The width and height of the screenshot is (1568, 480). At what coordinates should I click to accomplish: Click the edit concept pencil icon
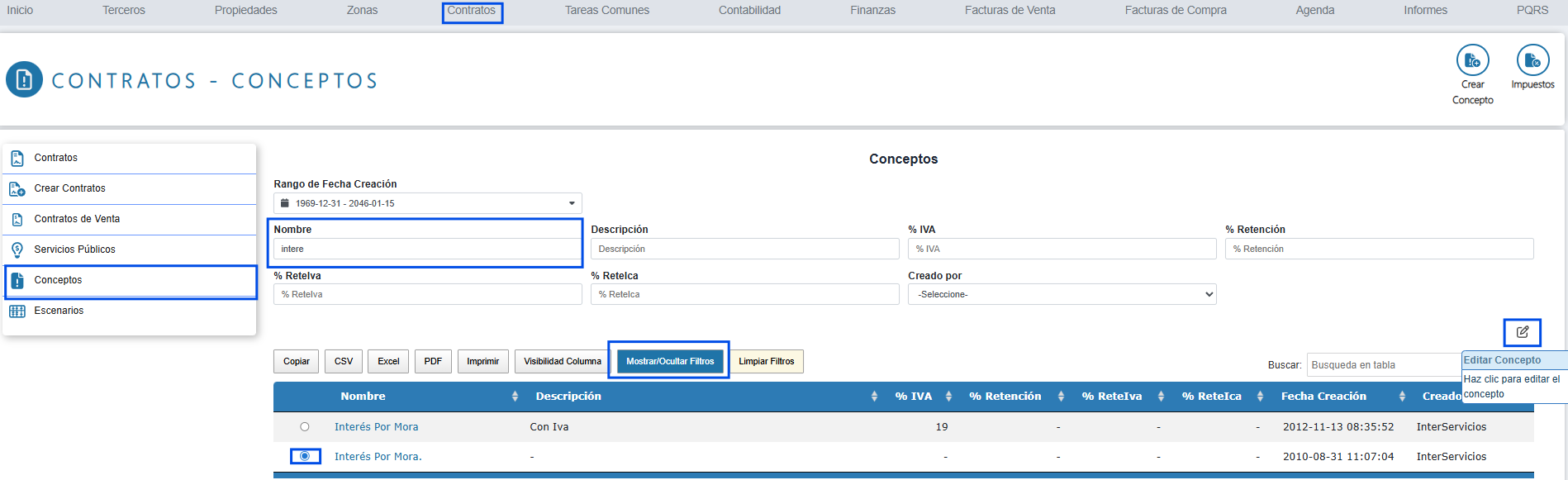point(1522,332)
